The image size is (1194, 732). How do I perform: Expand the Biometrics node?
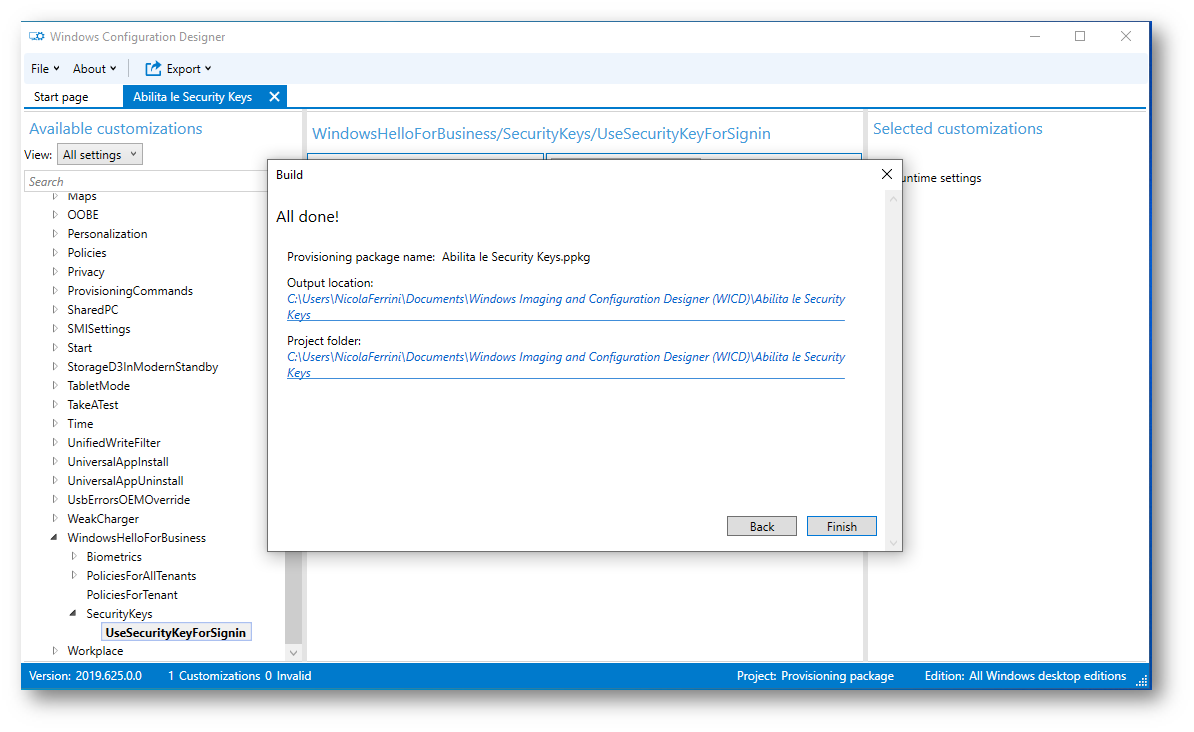tap(74, 557)
